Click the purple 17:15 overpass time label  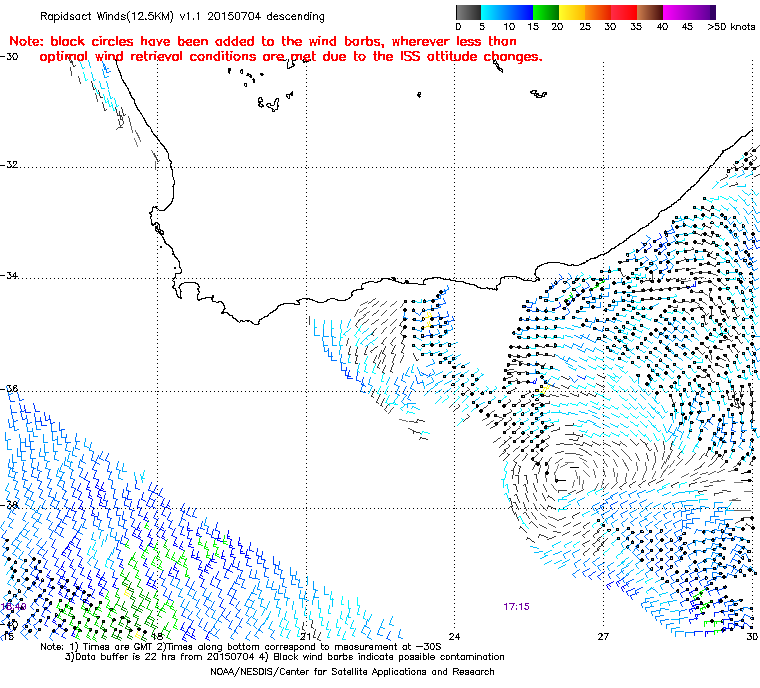pyautogui.click(x=516, y=607)
